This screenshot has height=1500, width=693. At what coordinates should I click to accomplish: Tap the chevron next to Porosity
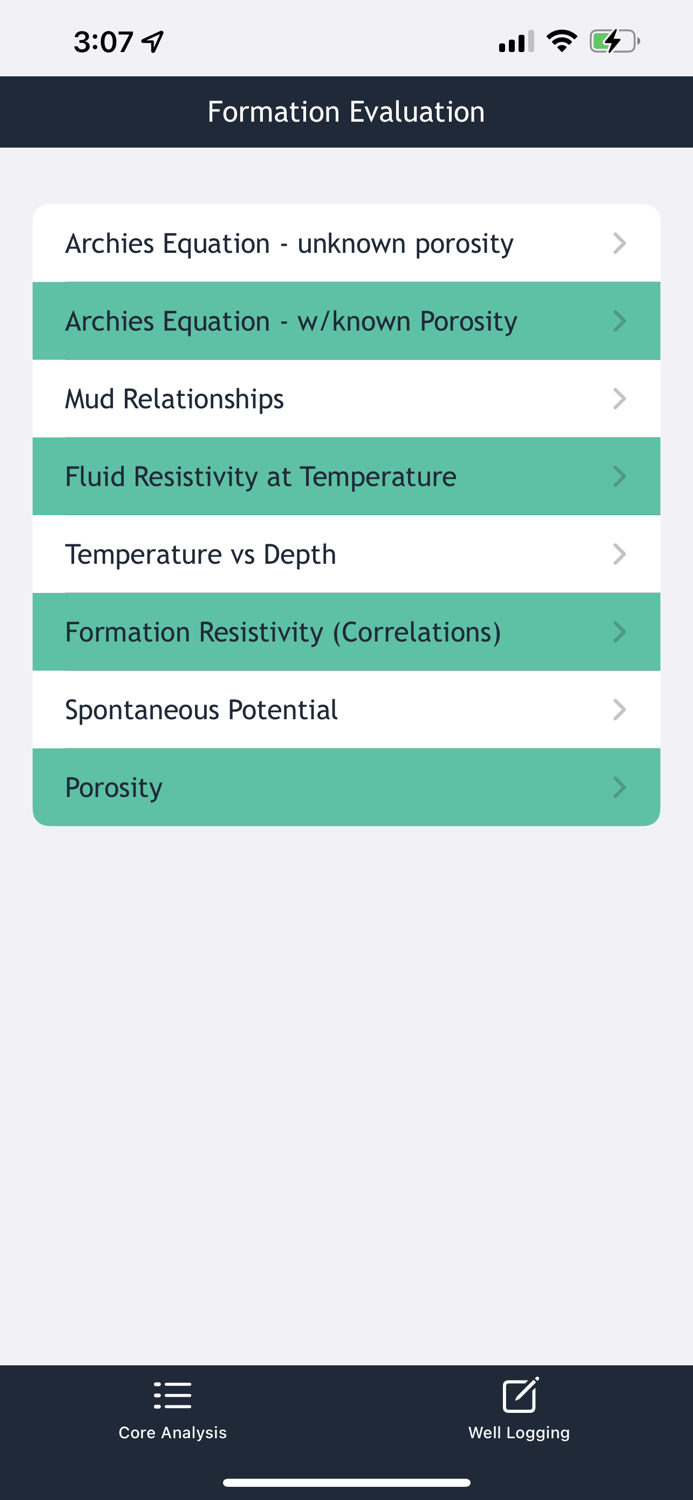pos(620,786)
